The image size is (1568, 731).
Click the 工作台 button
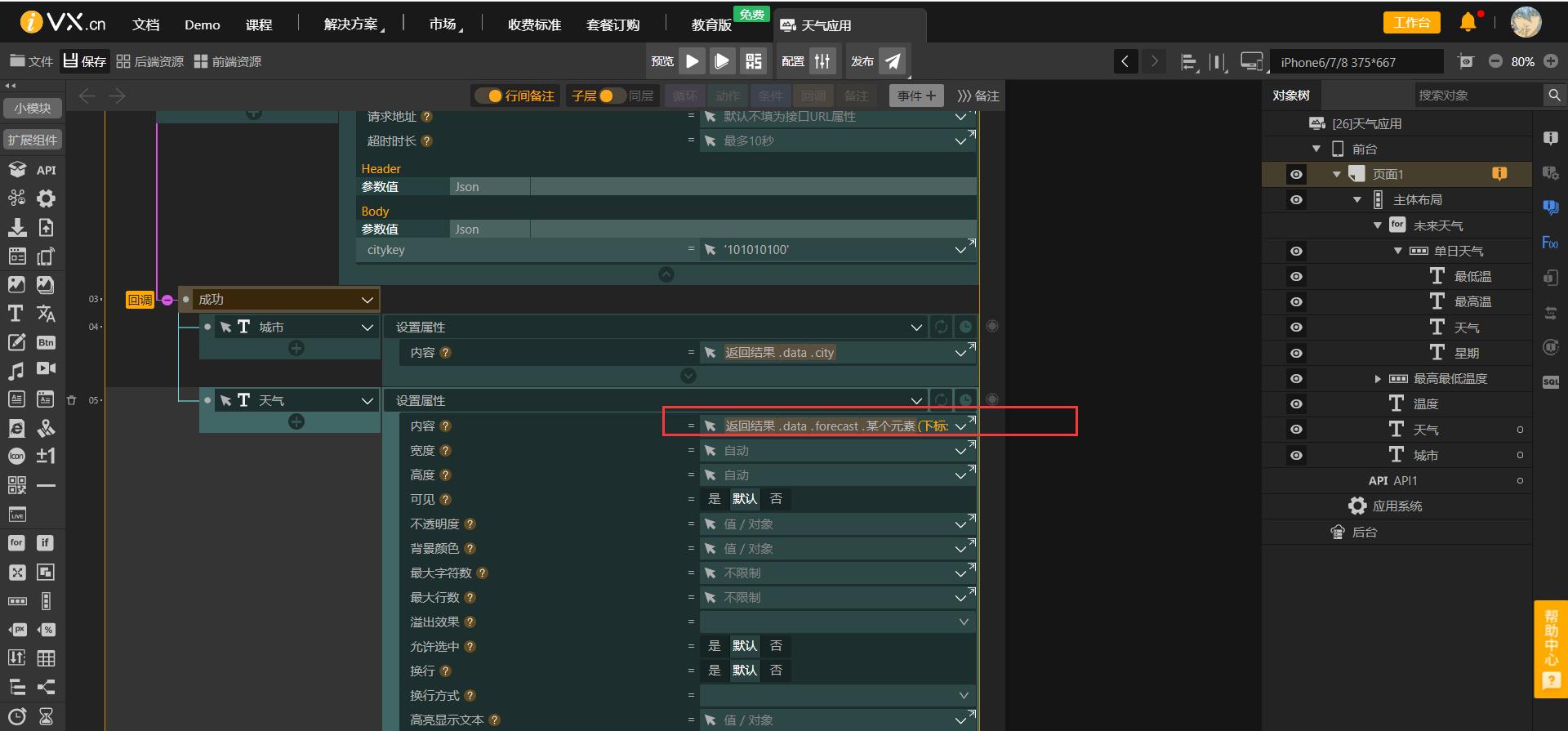(x=1411, y=23)
